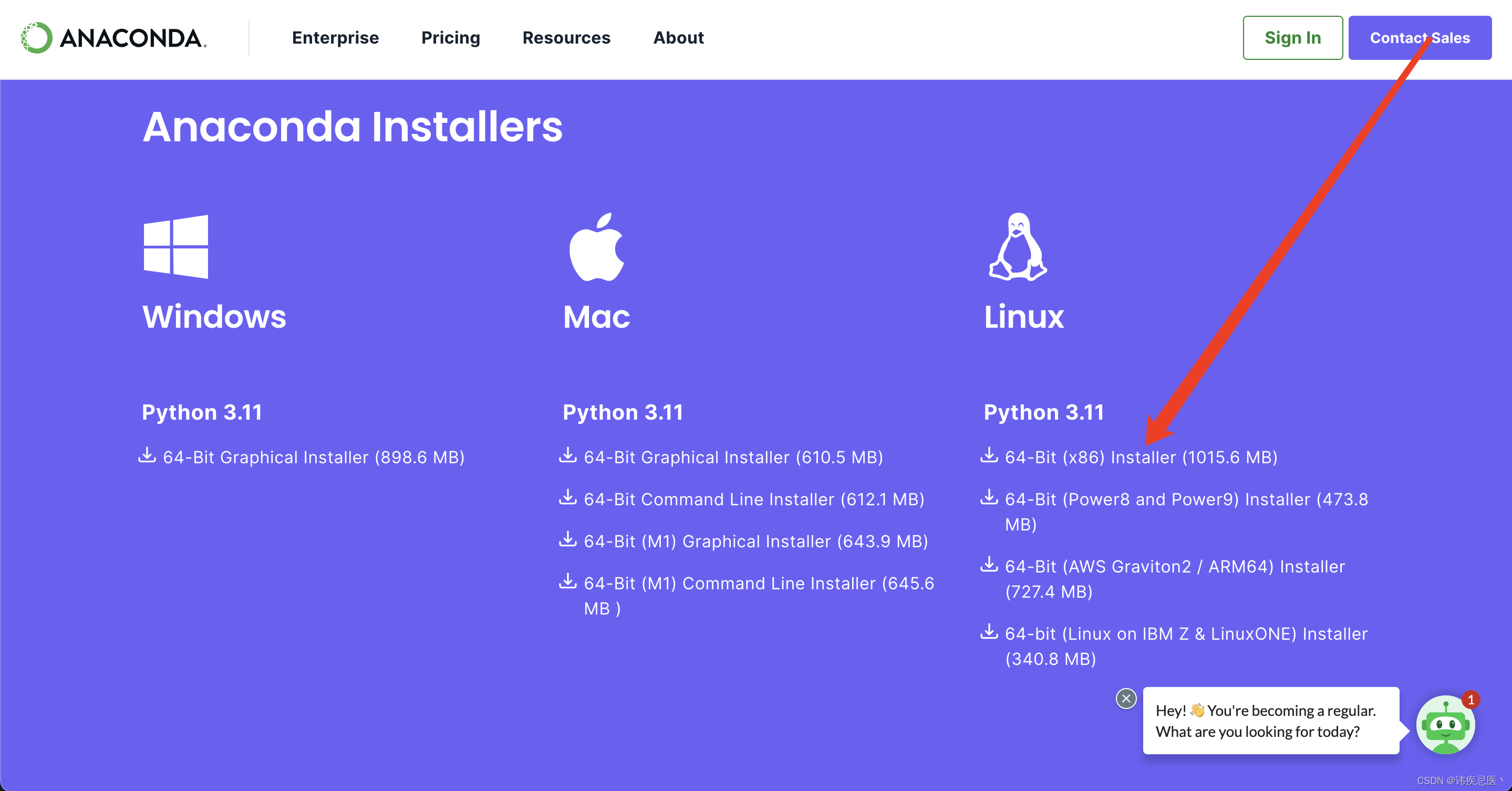
Task: Open the About menu
Action: click(x=678, y=38)
